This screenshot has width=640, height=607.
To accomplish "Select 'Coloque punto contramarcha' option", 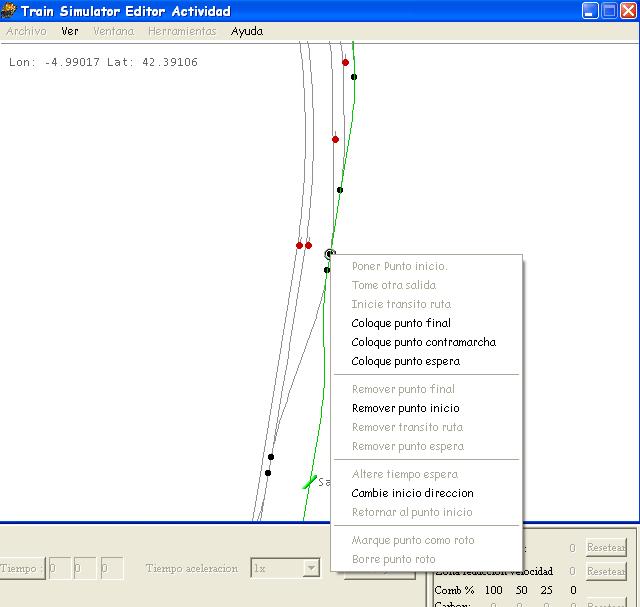I will 423,342.
